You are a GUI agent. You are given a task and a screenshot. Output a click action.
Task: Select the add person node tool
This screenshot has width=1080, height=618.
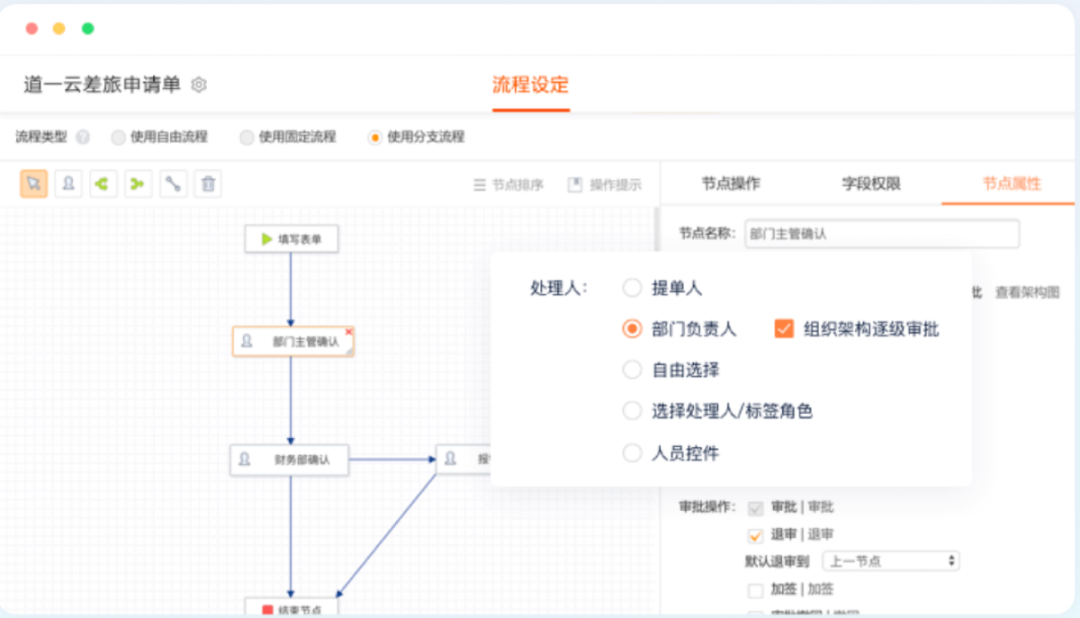click(x=68, y=184)
